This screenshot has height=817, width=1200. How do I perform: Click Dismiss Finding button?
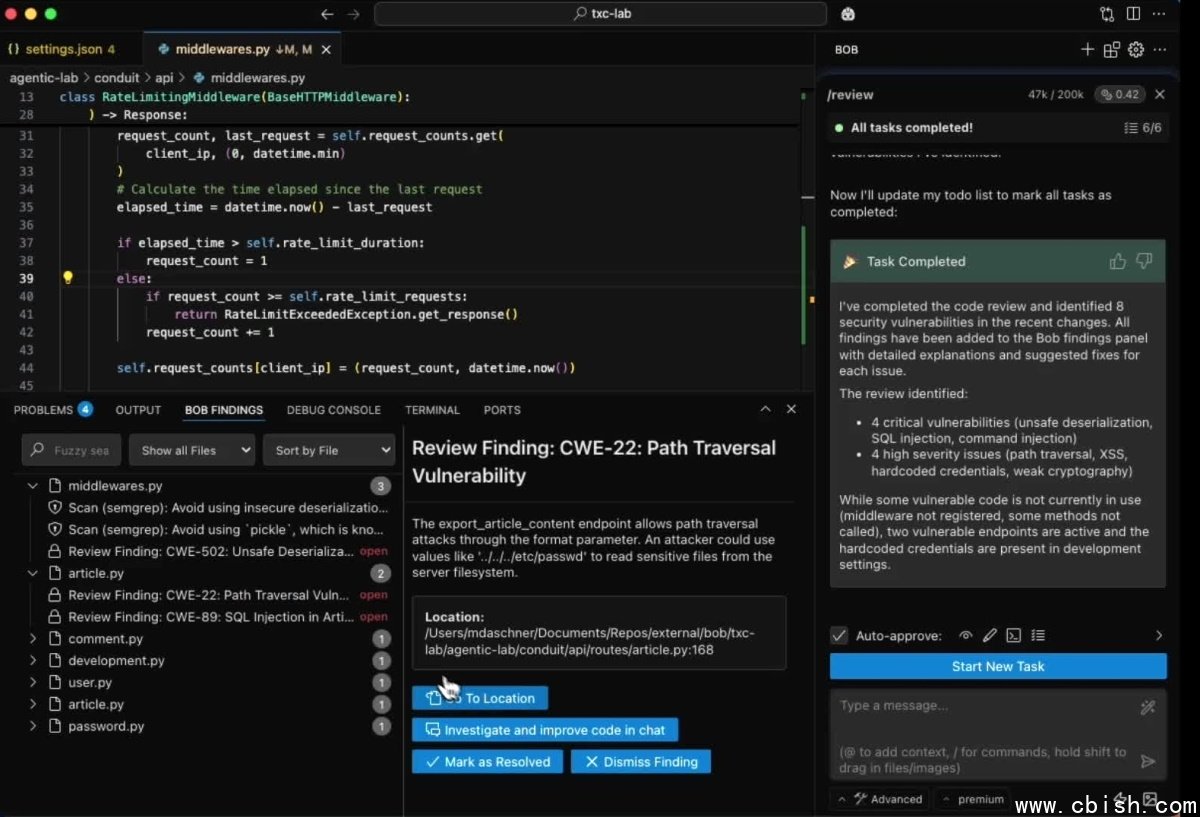point(640,761)
